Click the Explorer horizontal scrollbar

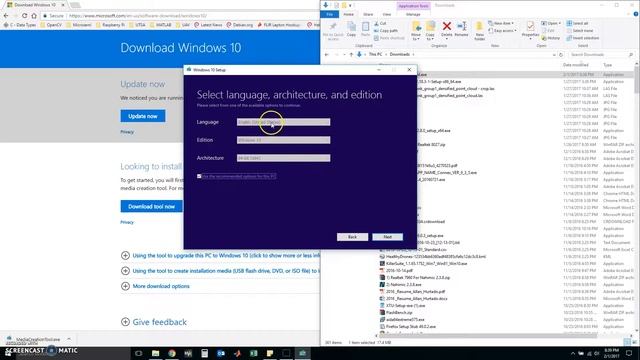pos(488,336)
